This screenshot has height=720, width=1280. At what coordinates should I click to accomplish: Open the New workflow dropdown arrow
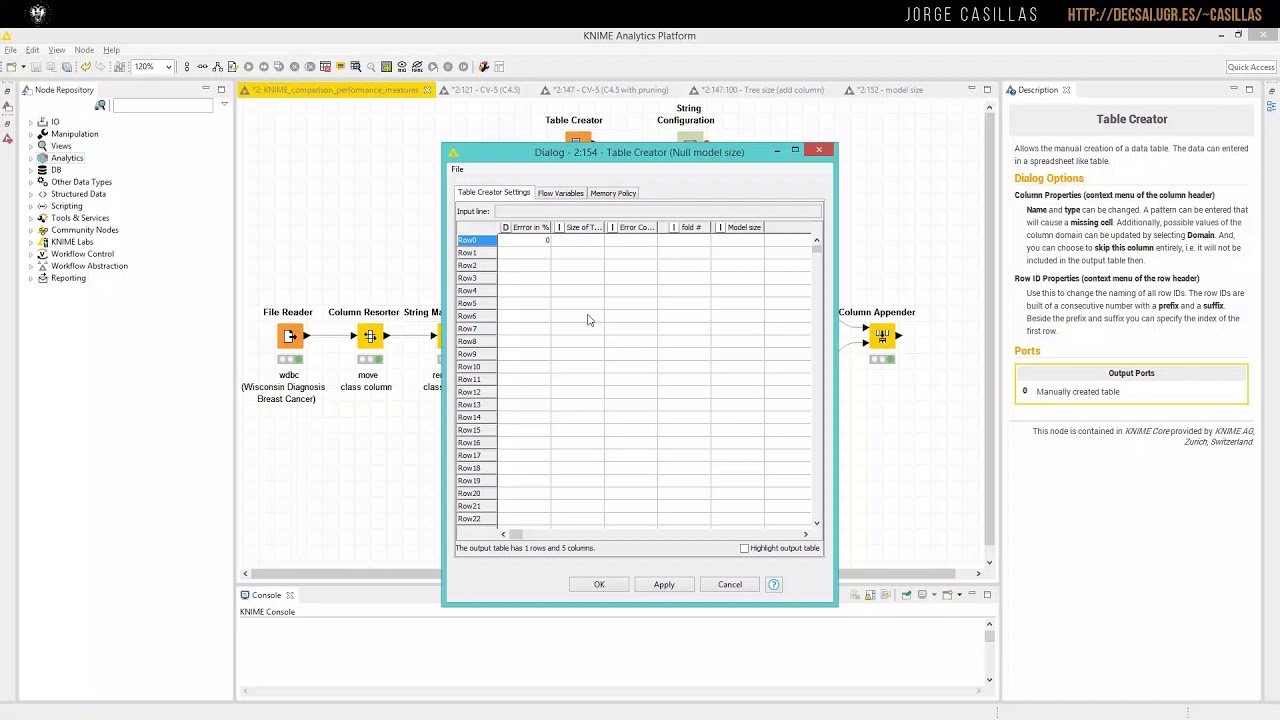(23, 67)
